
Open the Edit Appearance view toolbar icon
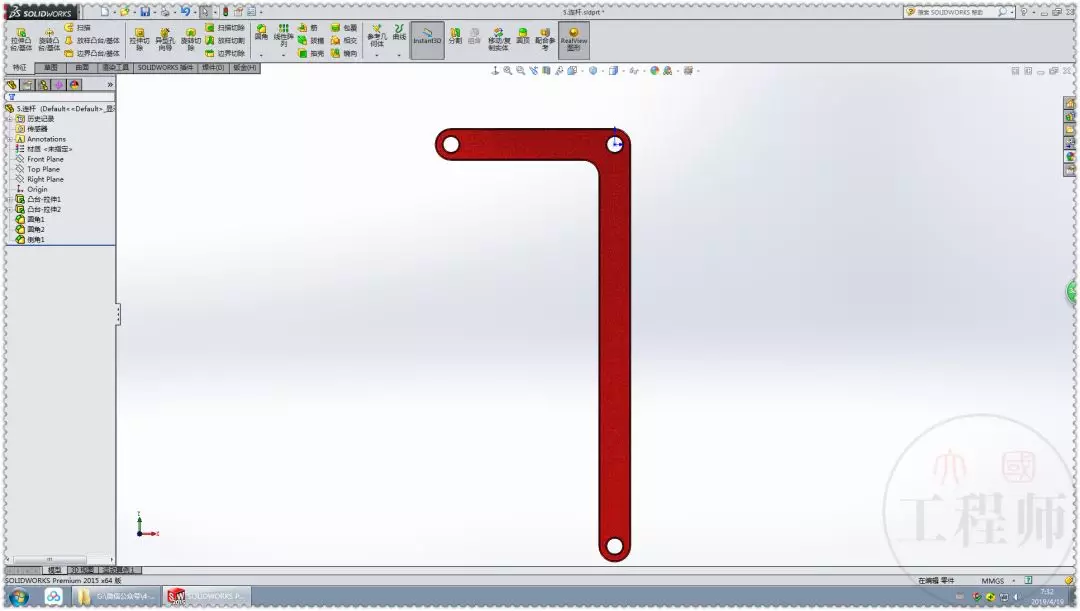(654, 70)
